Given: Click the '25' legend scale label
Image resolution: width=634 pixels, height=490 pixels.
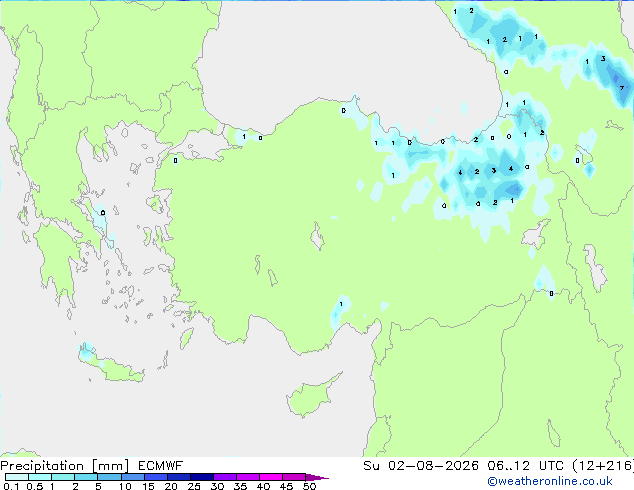Looking at the screenshot, I should pos(194,486).
